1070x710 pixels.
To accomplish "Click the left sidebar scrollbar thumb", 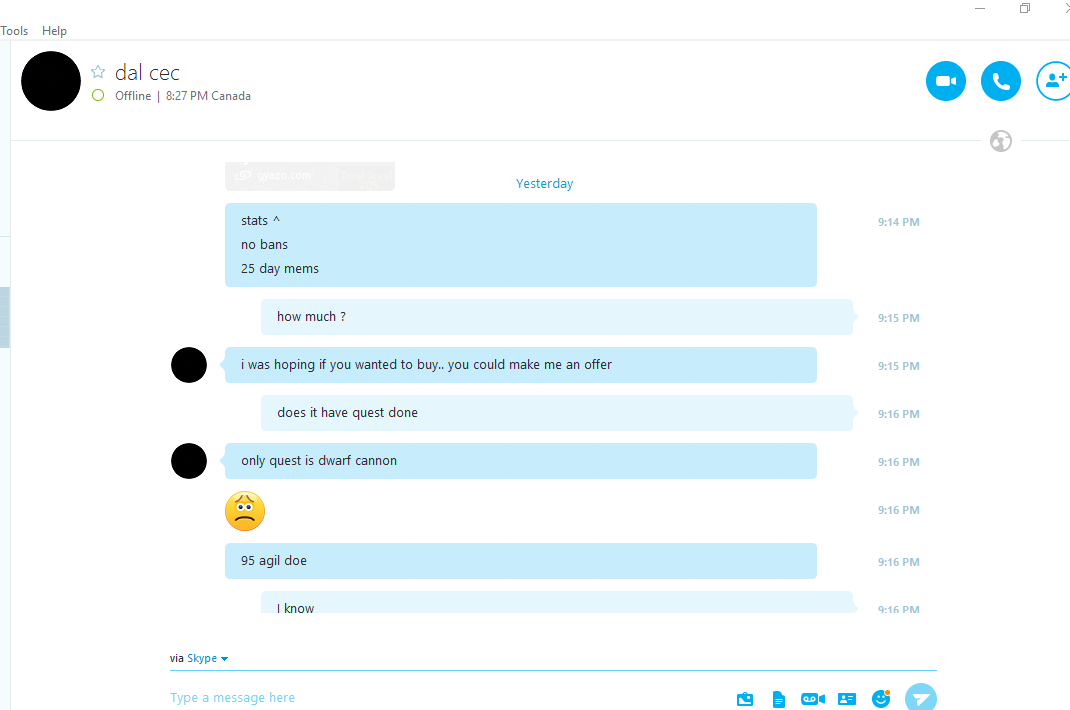I will pos(5,317).
